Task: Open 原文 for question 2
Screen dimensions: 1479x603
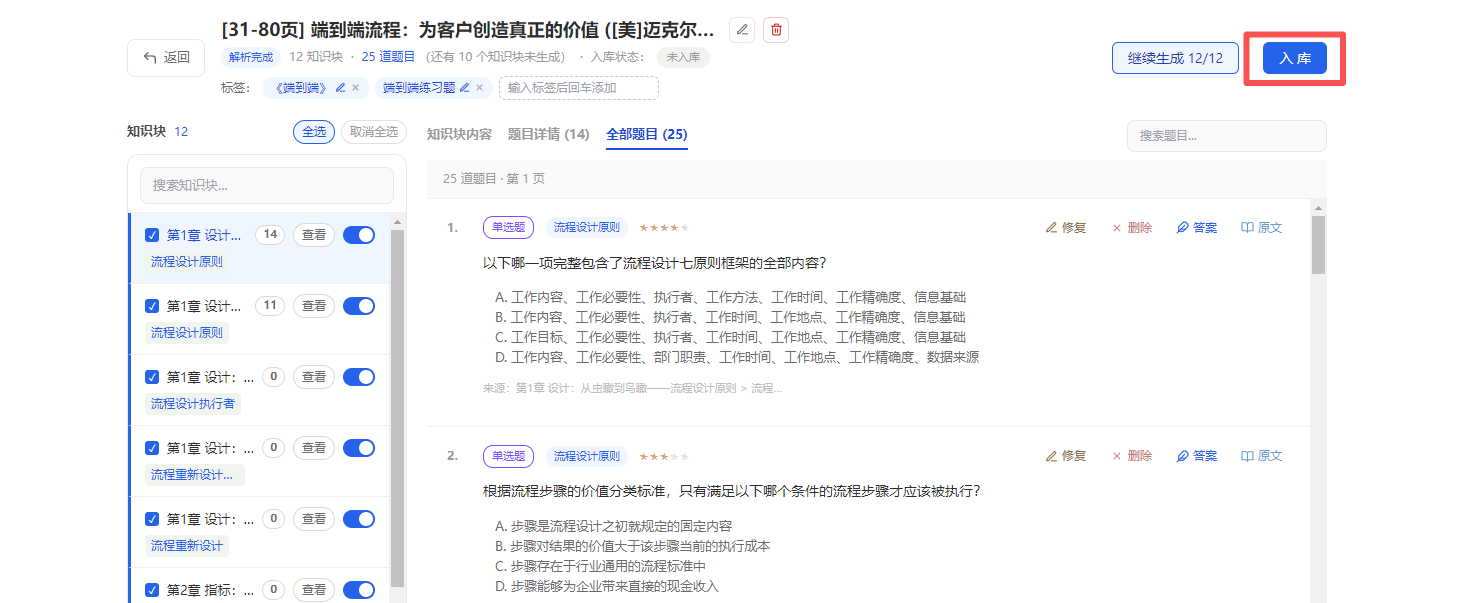Action: (1262, 456)
